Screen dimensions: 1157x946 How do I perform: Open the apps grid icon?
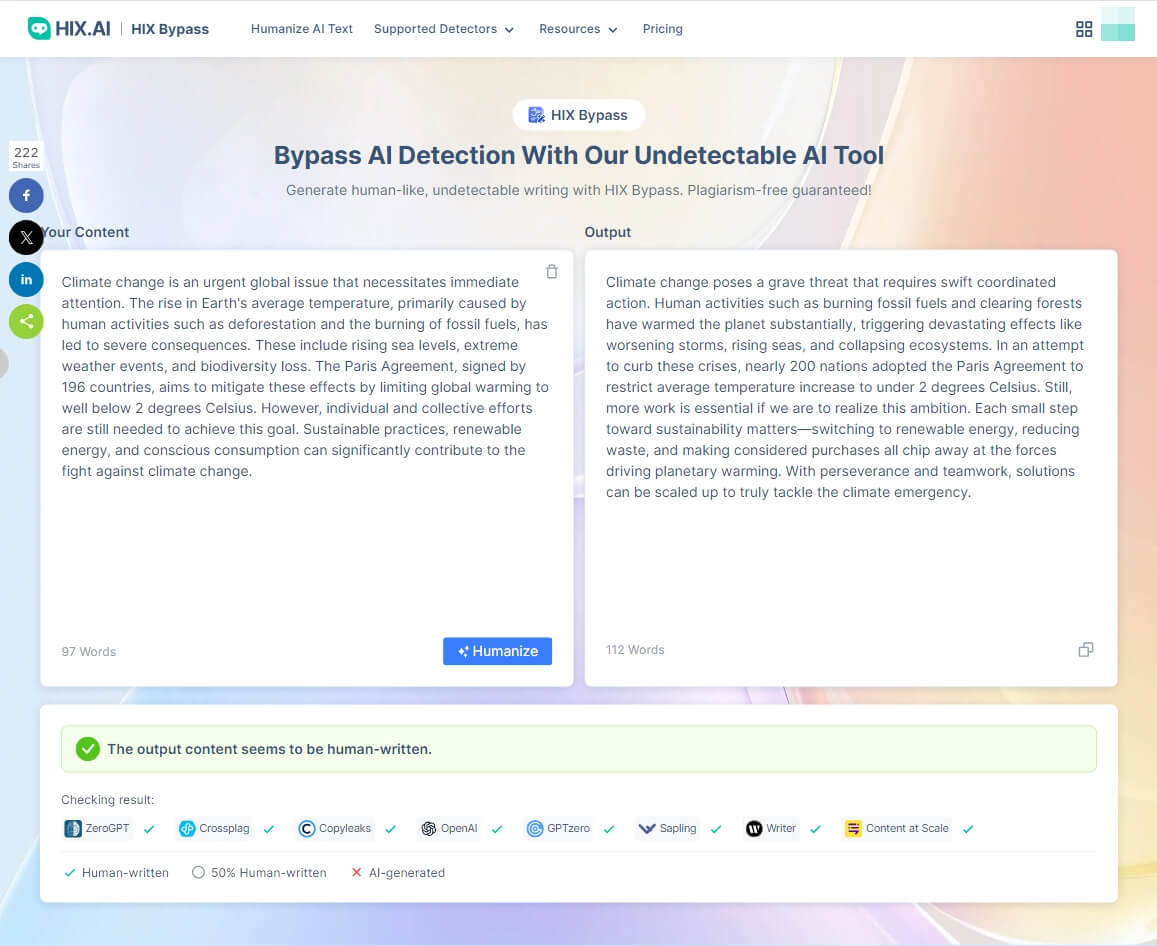(1083, 29)
